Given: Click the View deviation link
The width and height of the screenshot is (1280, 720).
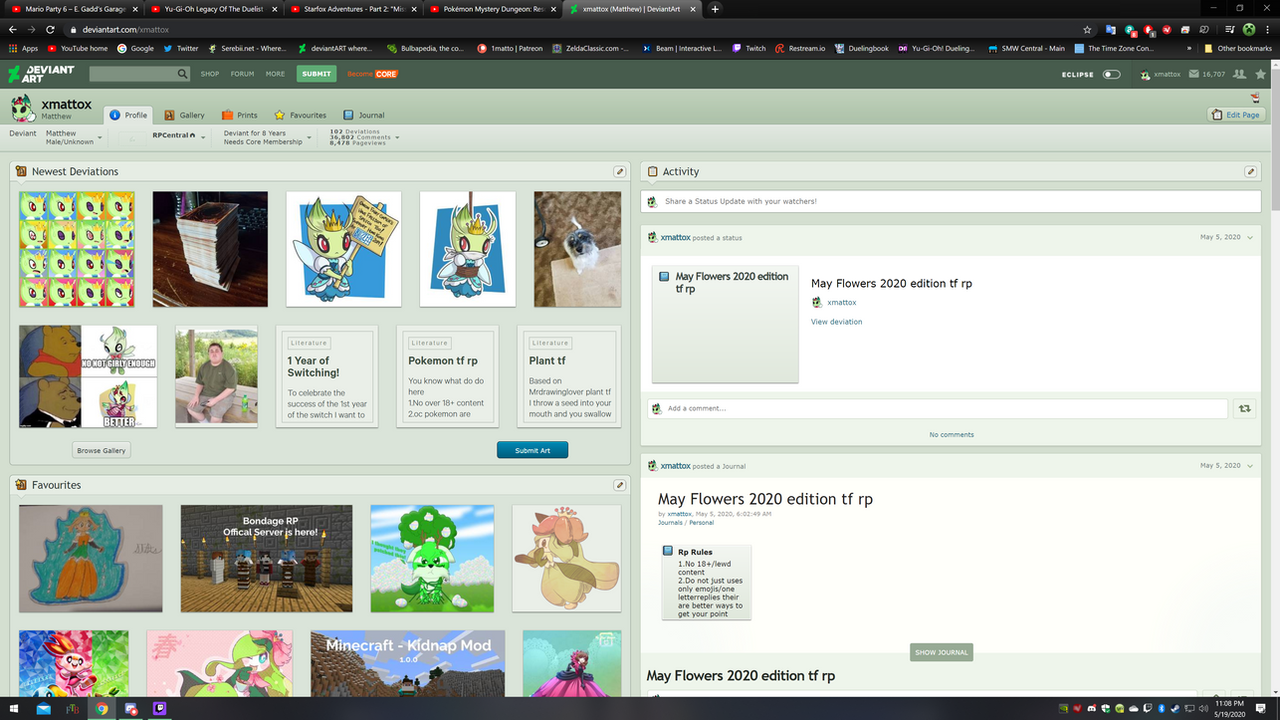Looking at the screenshot, I should pos(836,322).
